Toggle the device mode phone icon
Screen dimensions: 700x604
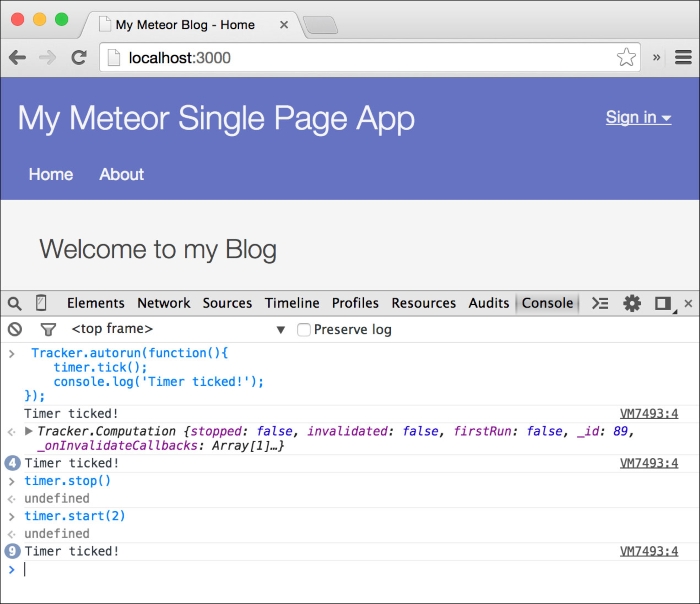click(x=41, y=303)
